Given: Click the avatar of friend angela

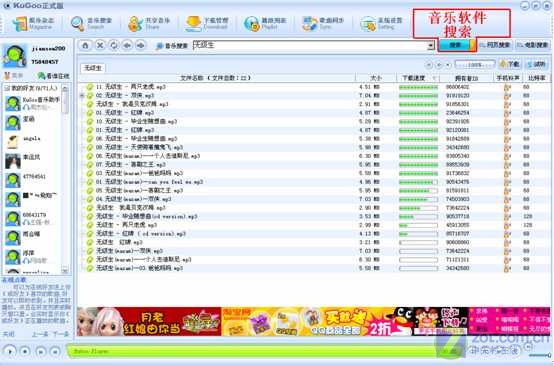Looking at the screenshot, I should pos(12,142).
